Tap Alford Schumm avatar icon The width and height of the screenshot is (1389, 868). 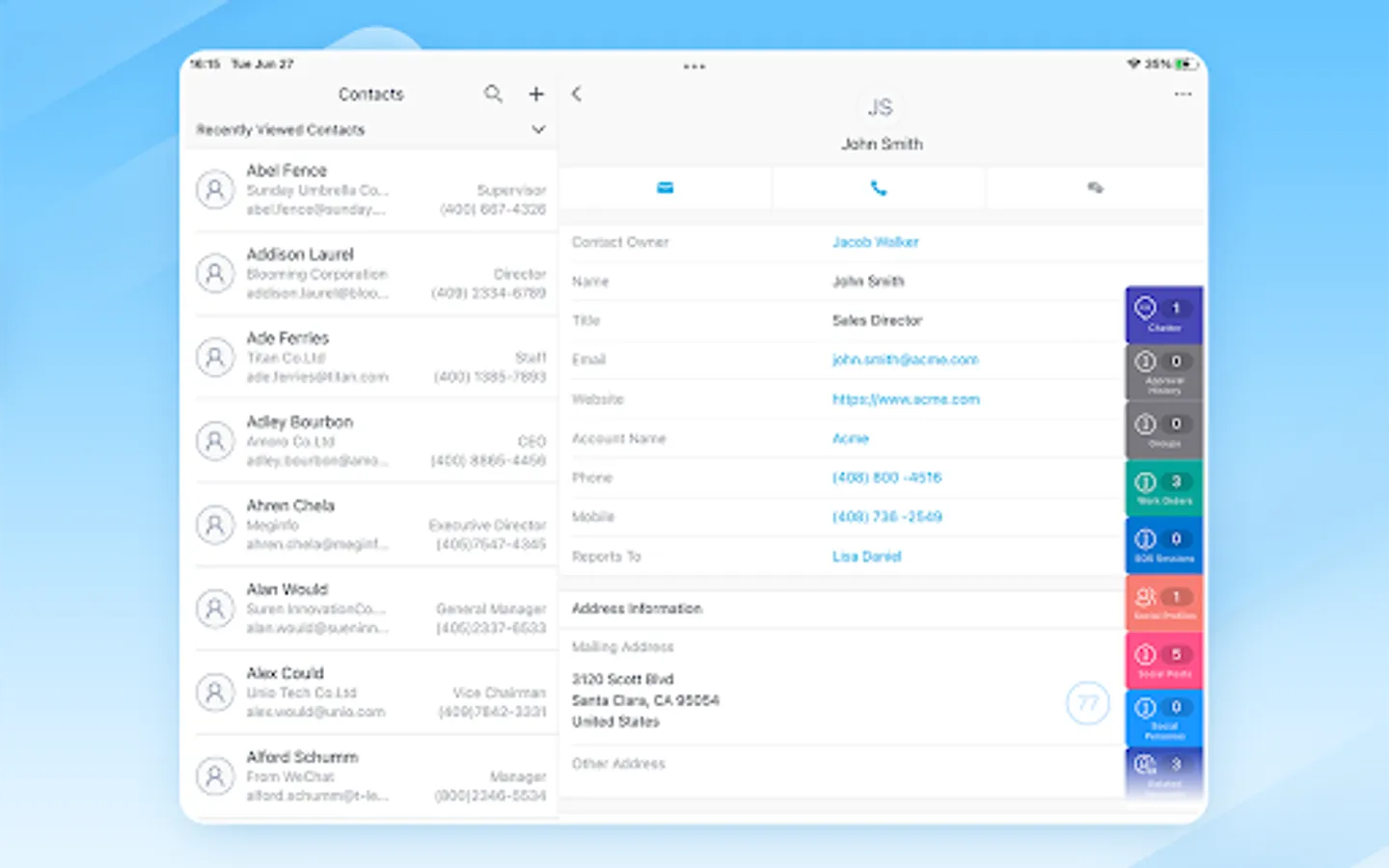click(x=215, y=776)
